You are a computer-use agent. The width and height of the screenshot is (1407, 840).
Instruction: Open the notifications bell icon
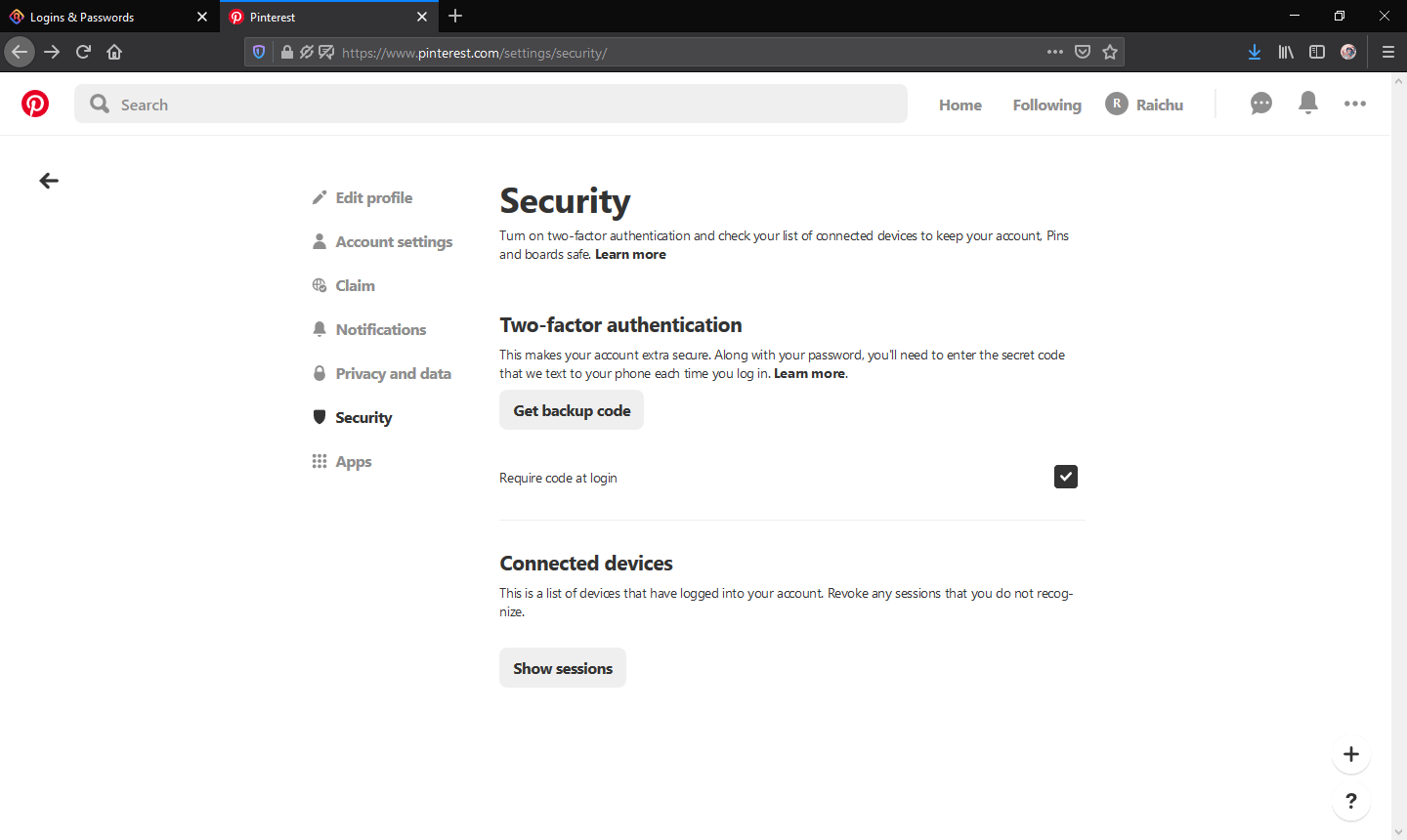pos(1308,103)
